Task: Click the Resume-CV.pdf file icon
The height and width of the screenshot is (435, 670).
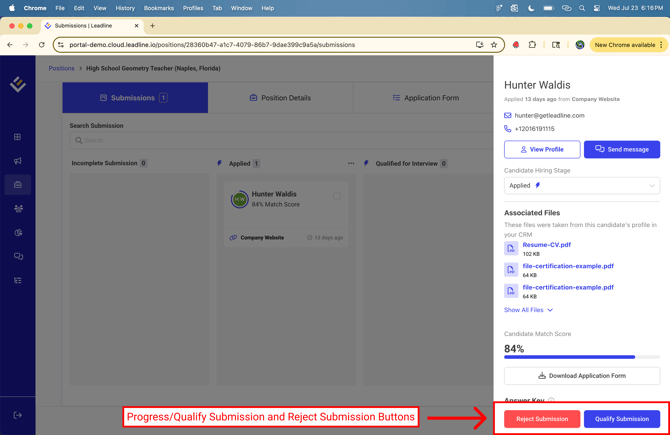Action: pyautogui.click(x=511, y=248)
